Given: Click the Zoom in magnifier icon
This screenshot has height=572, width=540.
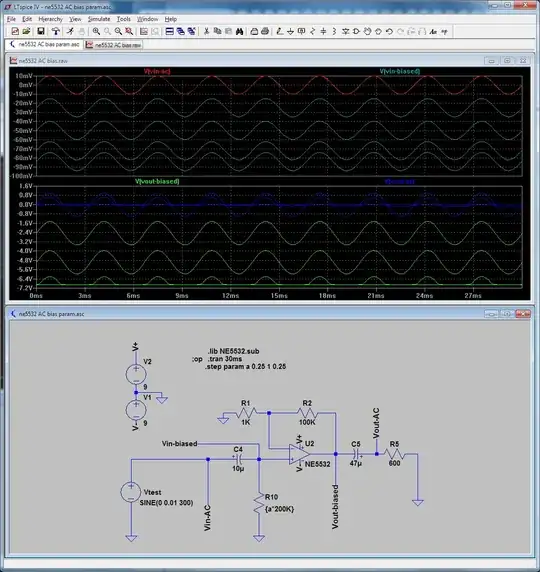Looking at the screenshot, I should pos(96,31).
